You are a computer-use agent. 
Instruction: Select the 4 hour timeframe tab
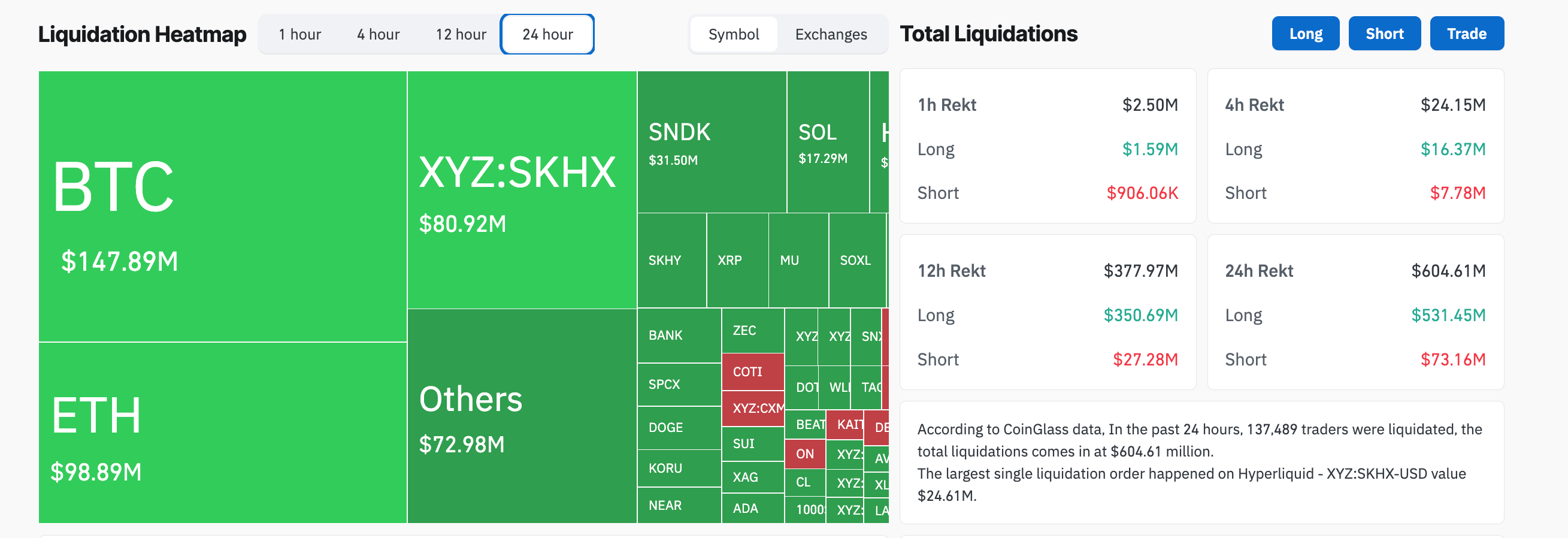378,34
